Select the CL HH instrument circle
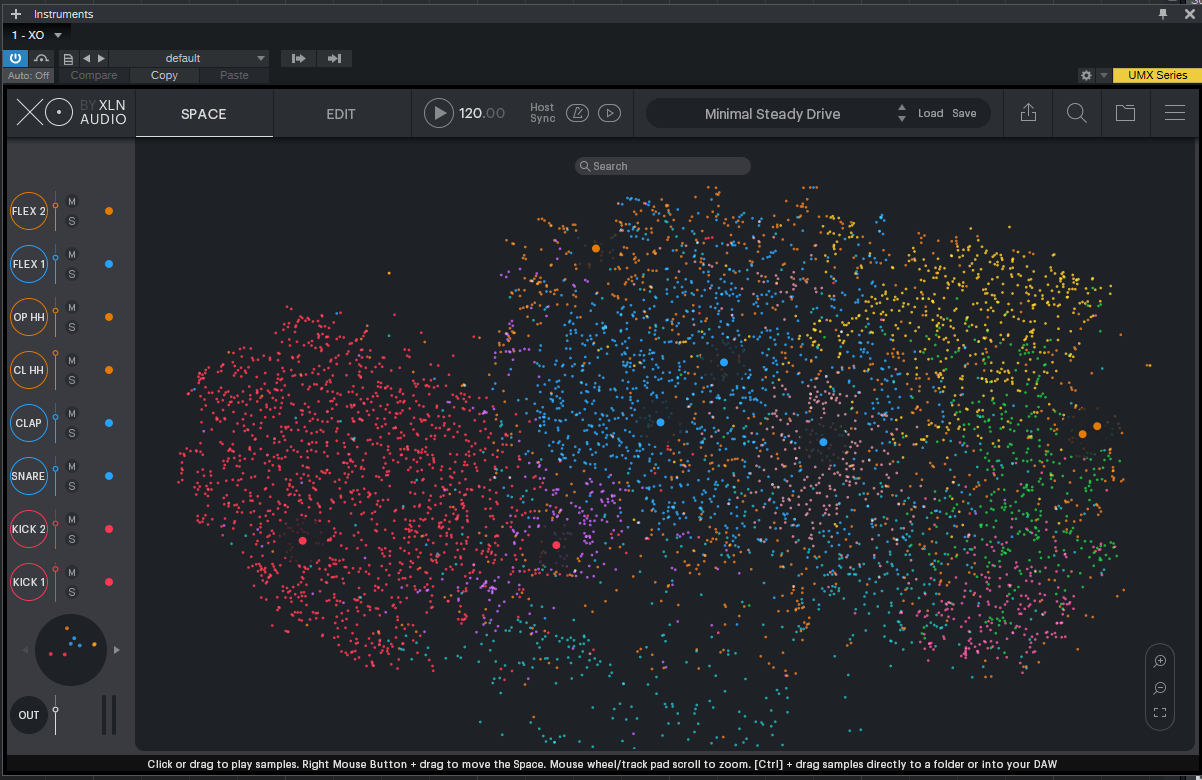The width and height of the screenshot is (1202, 780). [29, 370]
